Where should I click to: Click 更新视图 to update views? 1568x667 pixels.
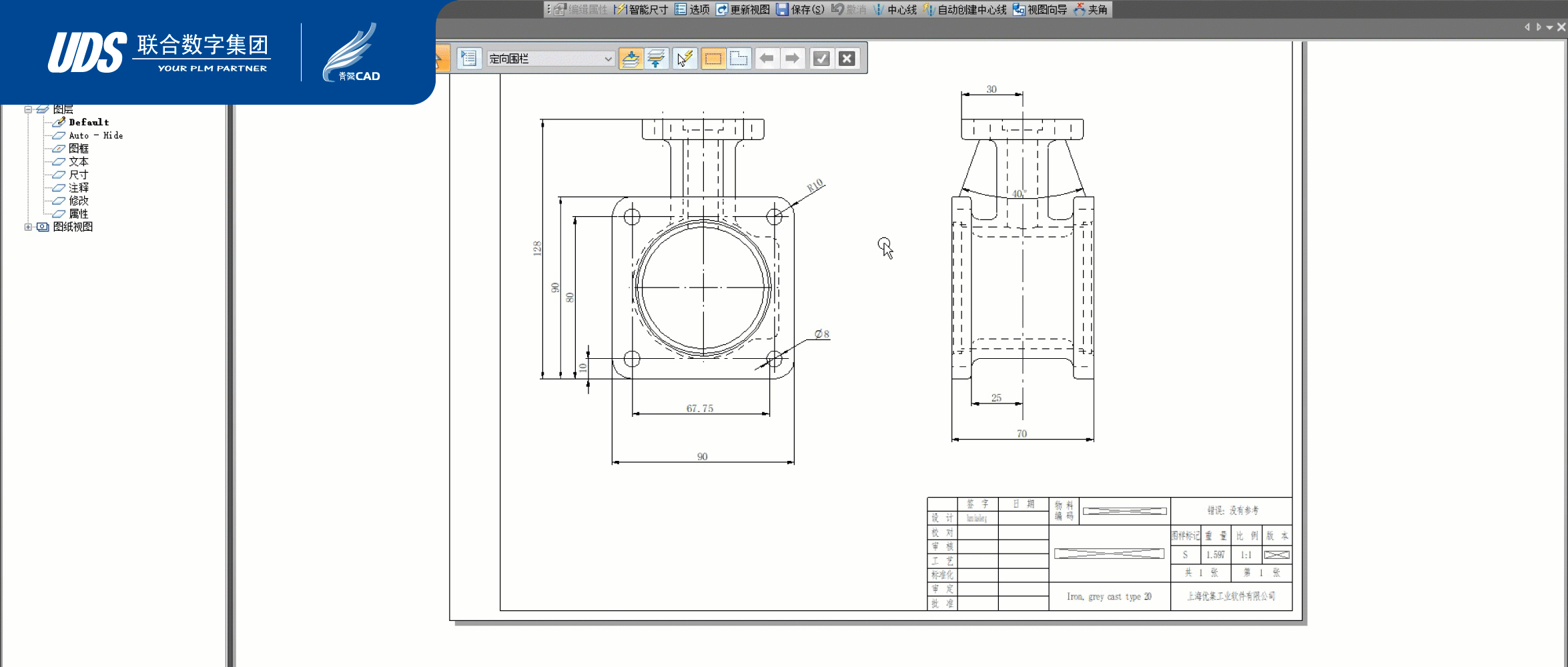click(743, 9)
